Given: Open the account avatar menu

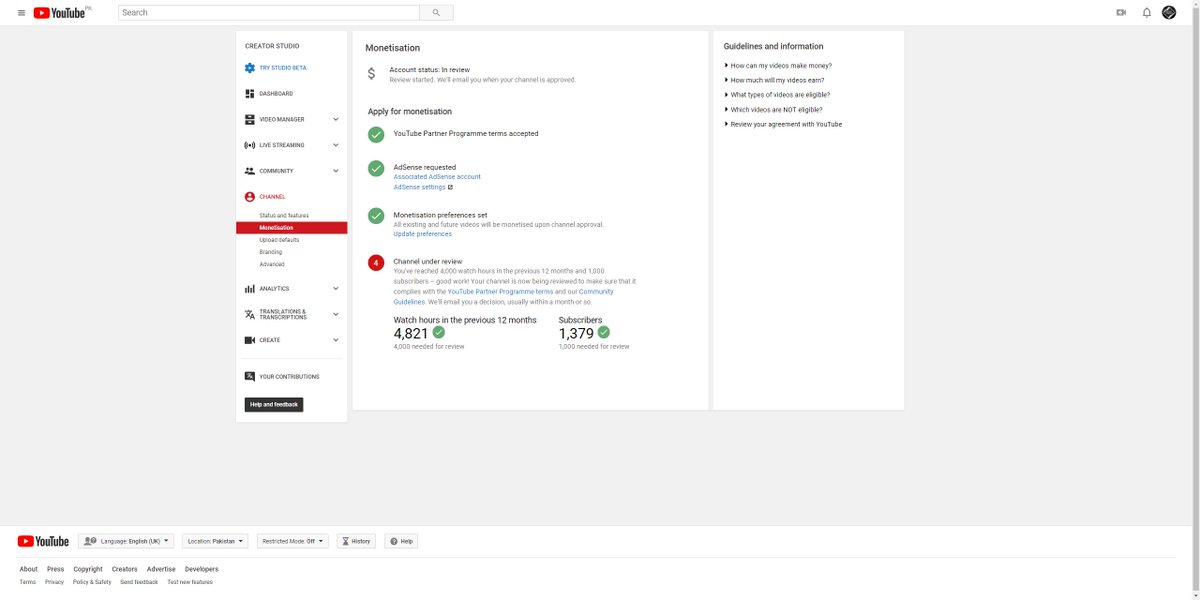Looking at the screenshot, I should 1169,13.
